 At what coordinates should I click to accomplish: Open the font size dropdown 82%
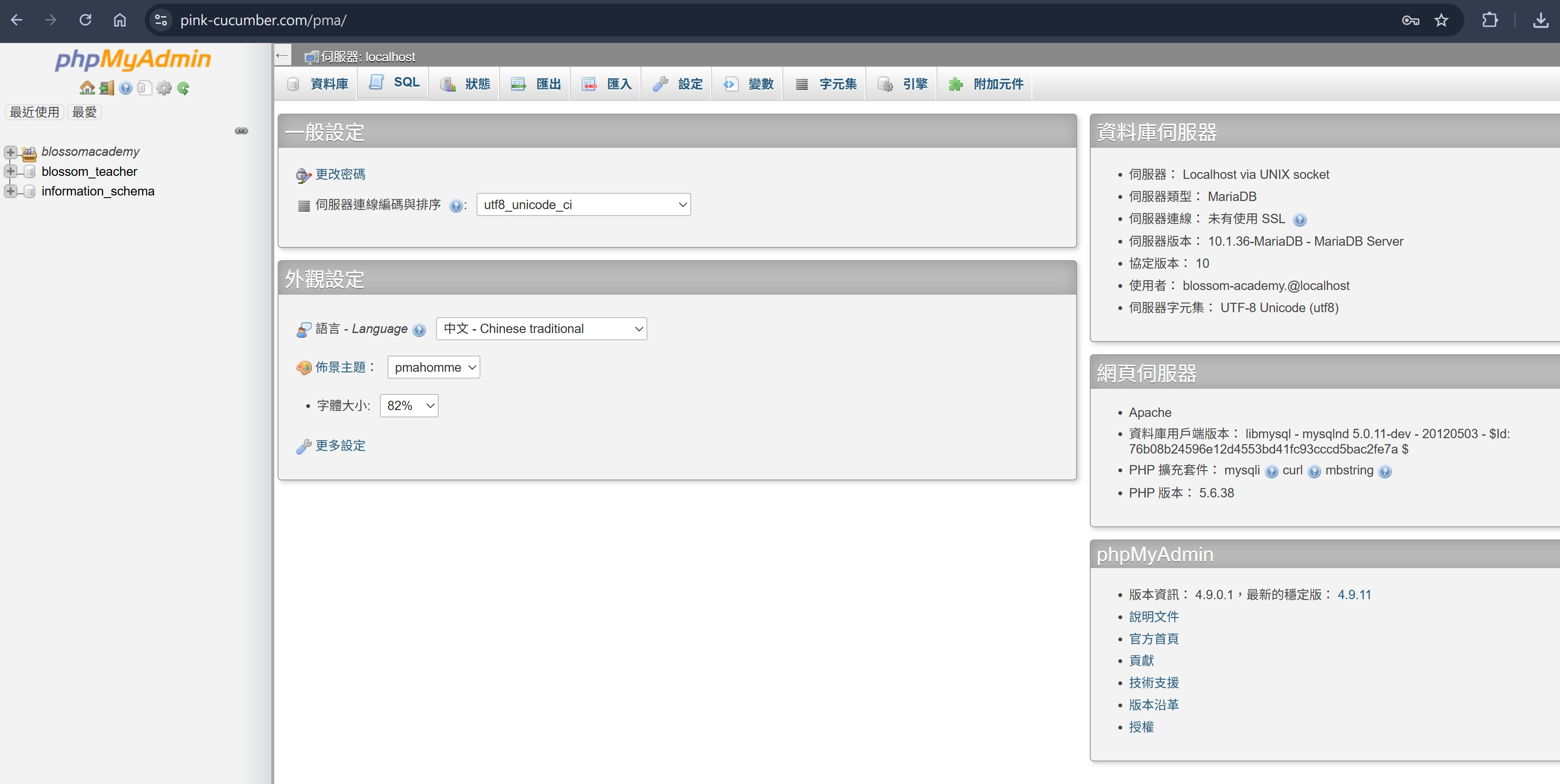[409, 405]
